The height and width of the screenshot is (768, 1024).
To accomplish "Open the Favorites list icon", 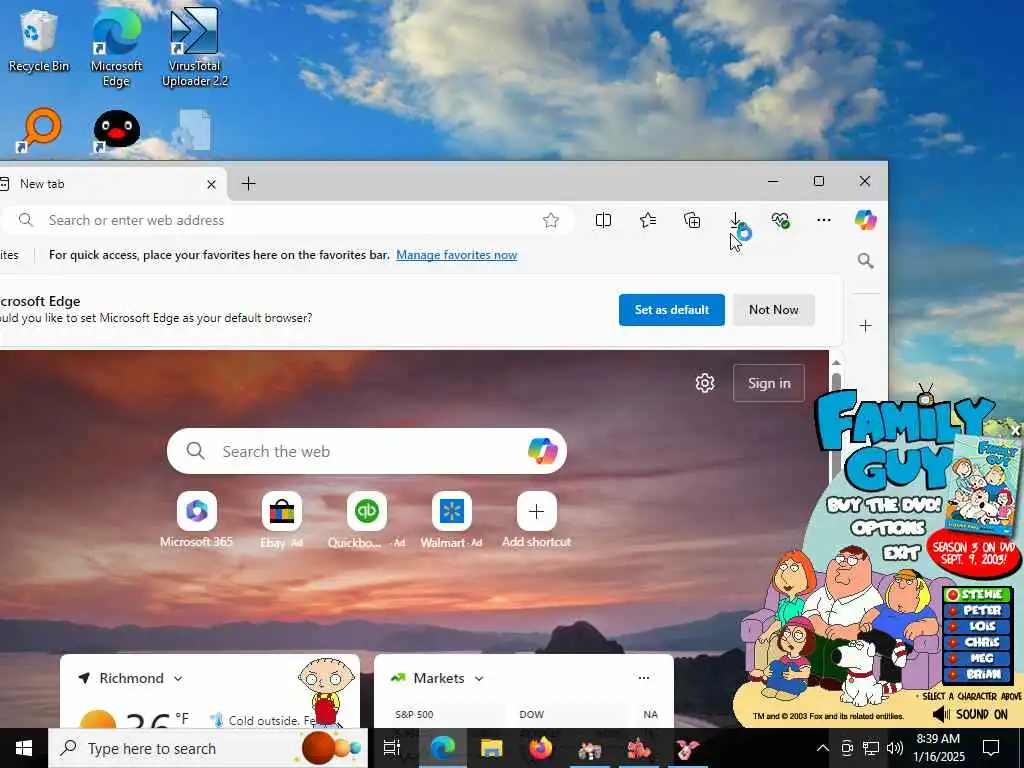I will [648, 221].
